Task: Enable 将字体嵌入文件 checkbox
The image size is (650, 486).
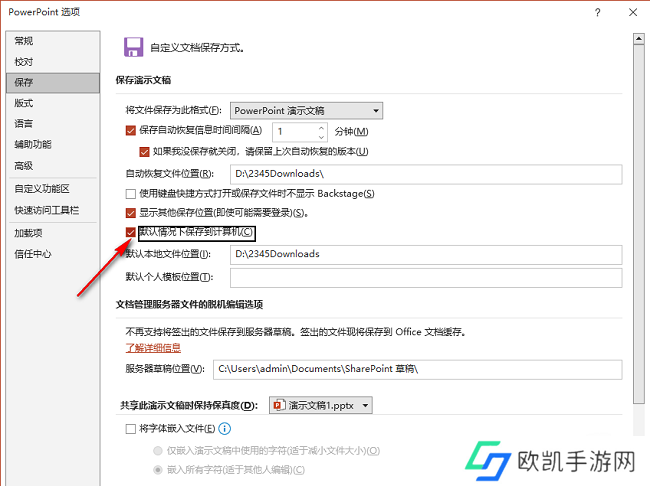Action: (131, 428)
